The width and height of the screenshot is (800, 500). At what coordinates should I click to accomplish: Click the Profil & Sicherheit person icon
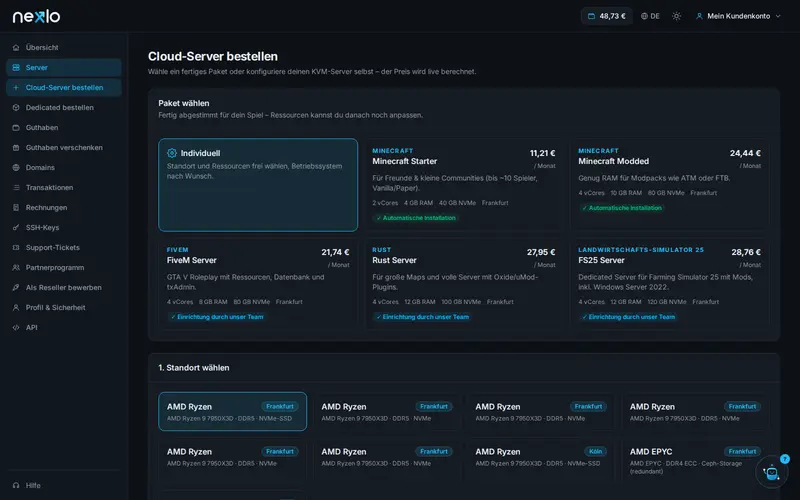pos(16,308)
